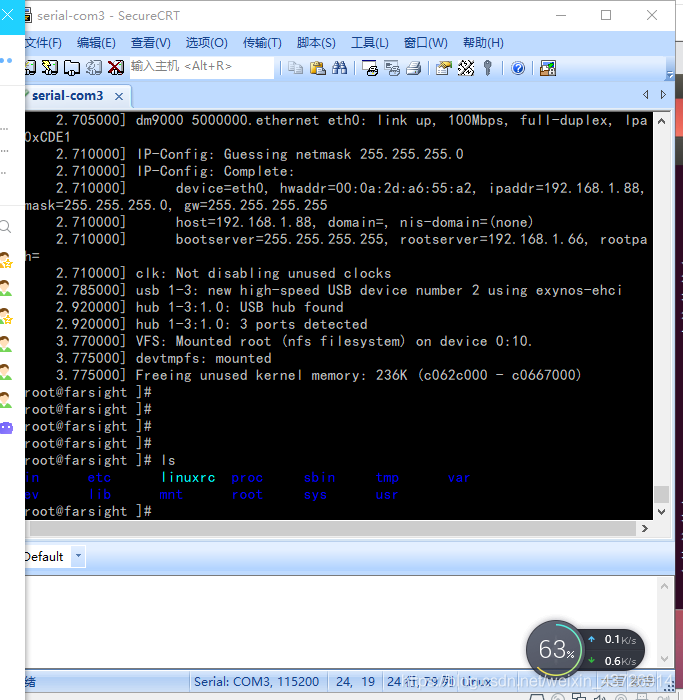The image size is (683, 700).
Task: Click 'linuxrc' in ls output
Action: (x=188, y=477)
